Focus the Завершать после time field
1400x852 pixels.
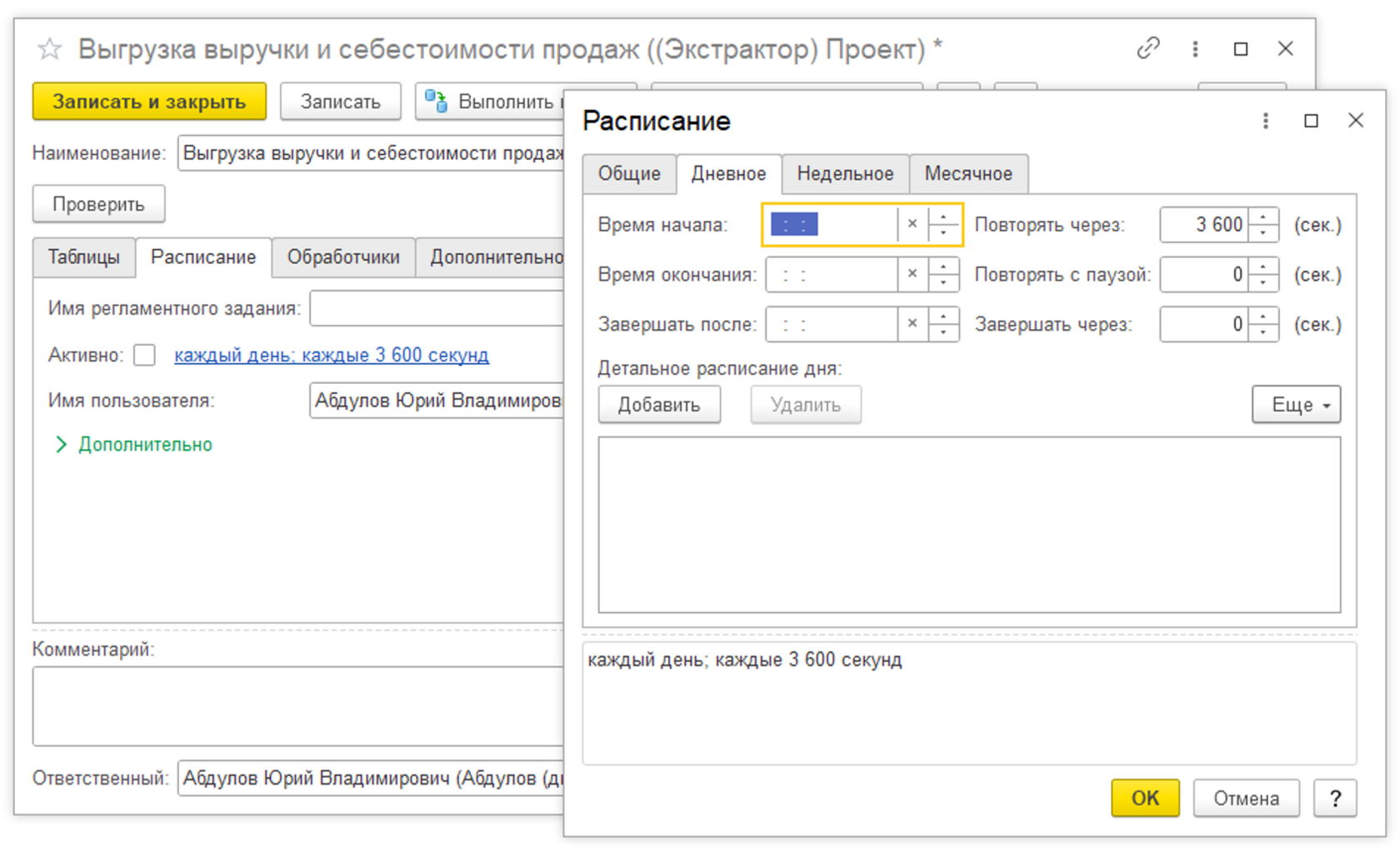coord(831,324)
